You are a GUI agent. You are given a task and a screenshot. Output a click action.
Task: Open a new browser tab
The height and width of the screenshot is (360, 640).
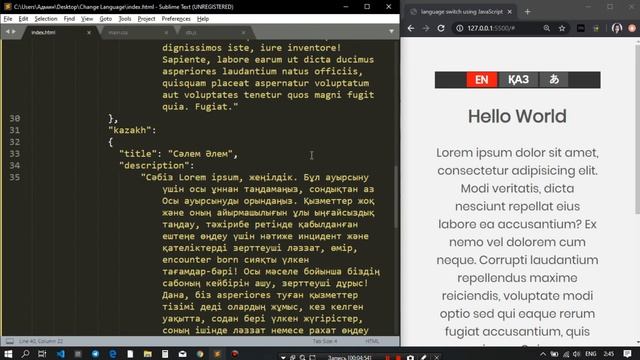click(527, 12)
